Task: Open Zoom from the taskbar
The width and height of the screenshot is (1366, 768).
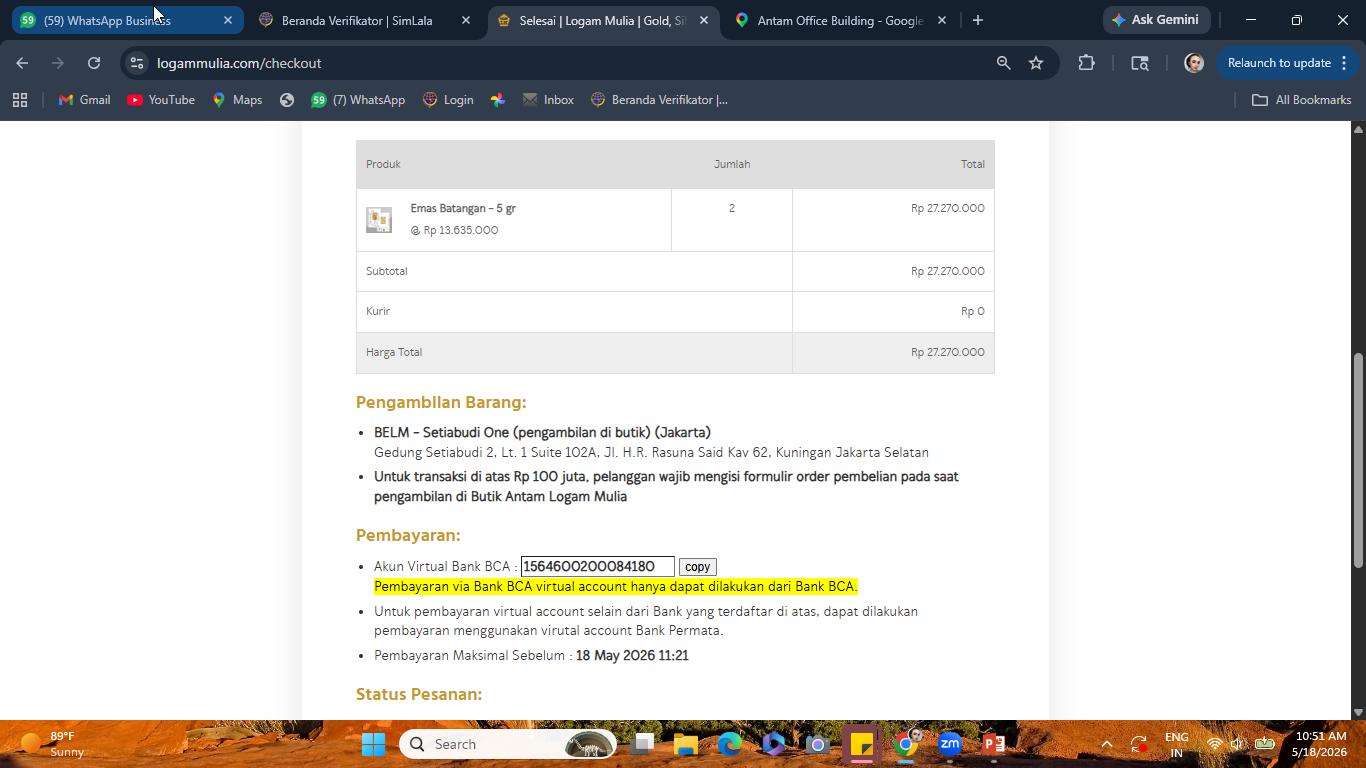Action: pyautogui.click(x=950, y=744)
